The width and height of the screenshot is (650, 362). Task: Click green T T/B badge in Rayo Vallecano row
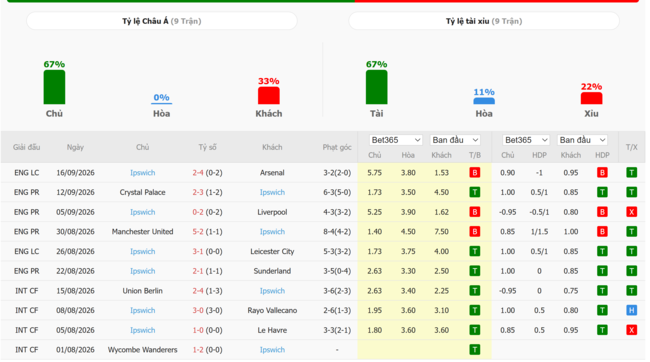tap(475, 310)
